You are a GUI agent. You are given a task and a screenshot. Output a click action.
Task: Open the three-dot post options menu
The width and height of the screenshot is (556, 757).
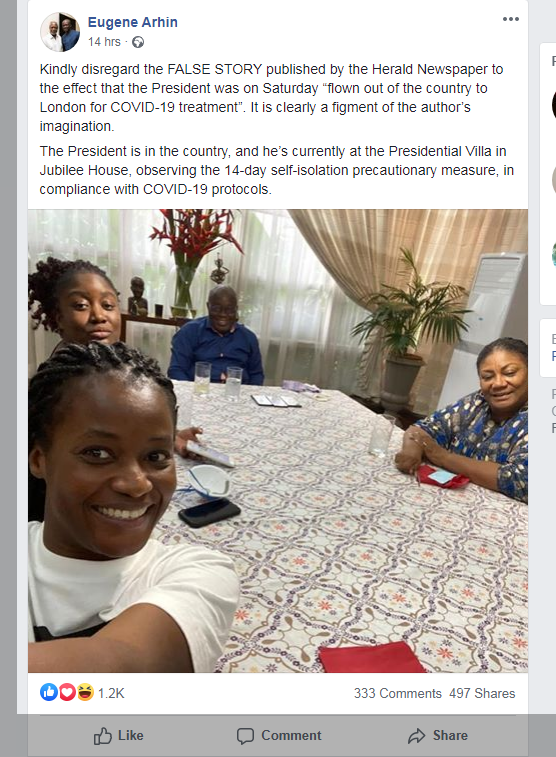pyautogui.click(x=511, y=19)
